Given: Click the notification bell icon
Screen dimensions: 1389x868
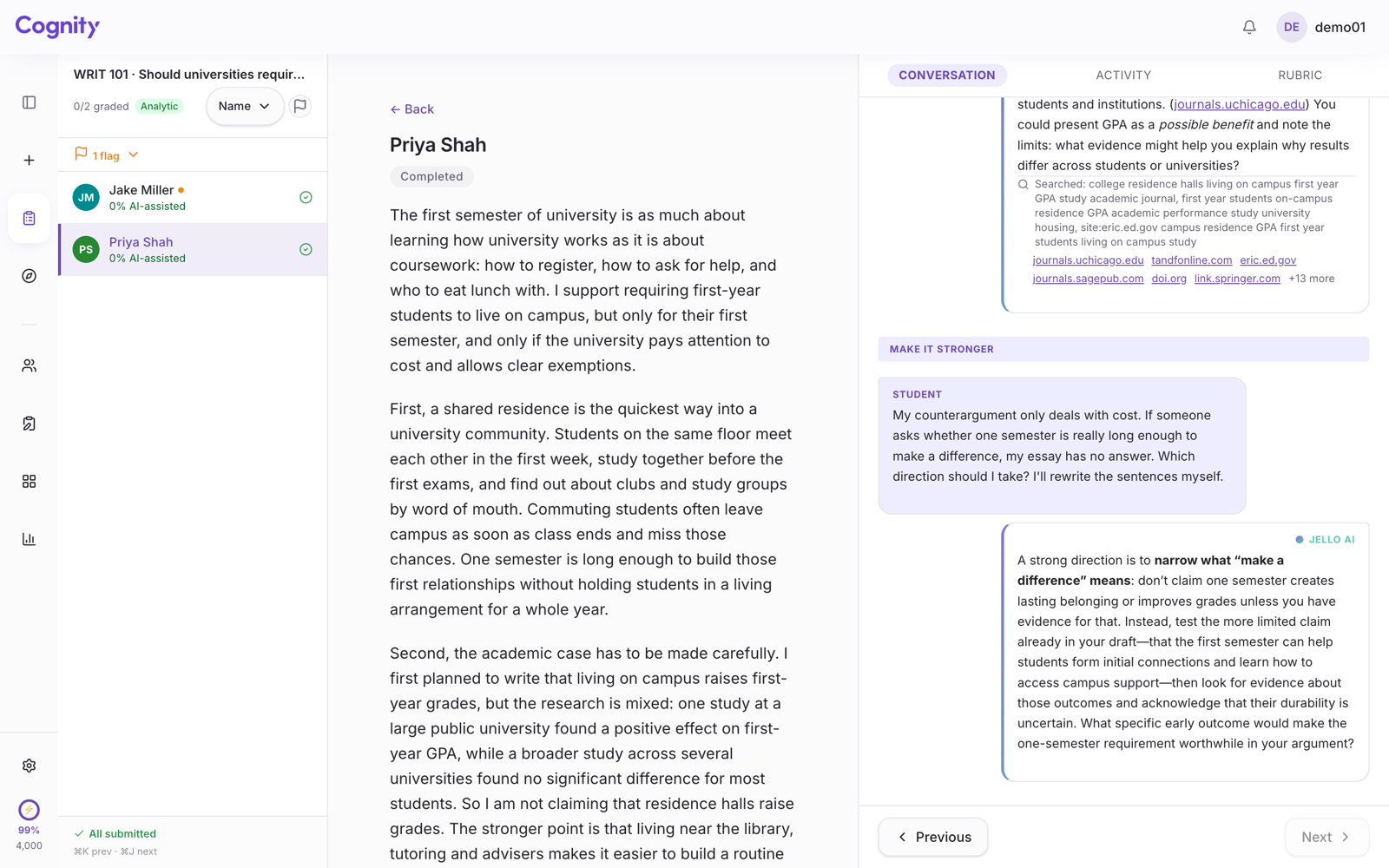Looking at the screenshot, I should [1249, 27].
